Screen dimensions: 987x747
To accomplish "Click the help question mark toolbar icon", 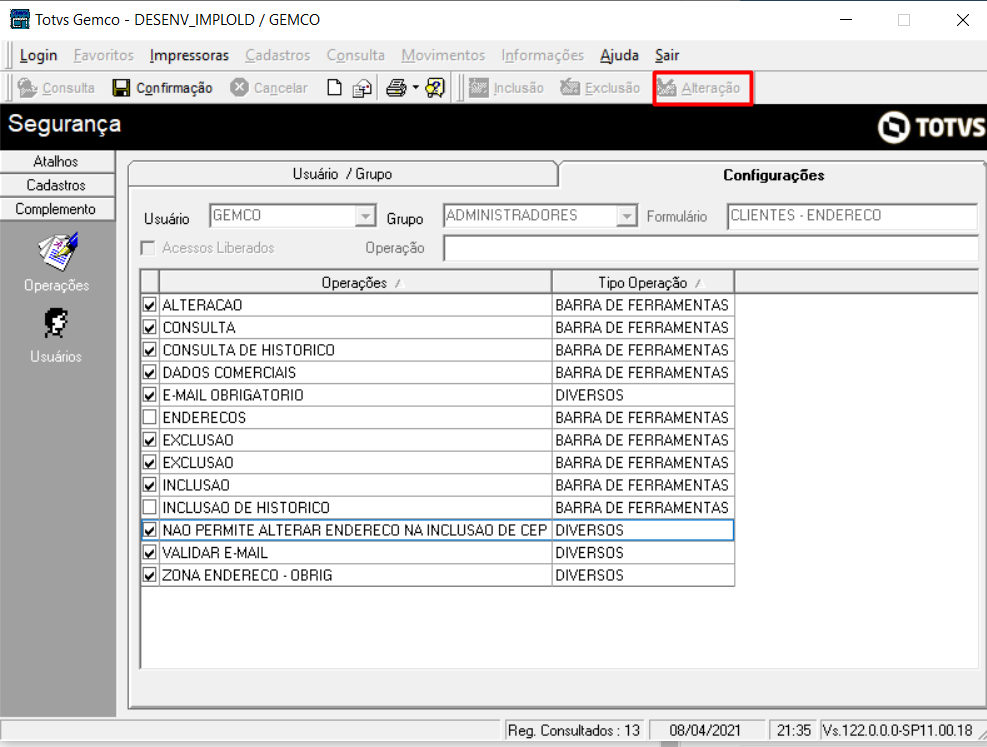I will click(435, 87).
